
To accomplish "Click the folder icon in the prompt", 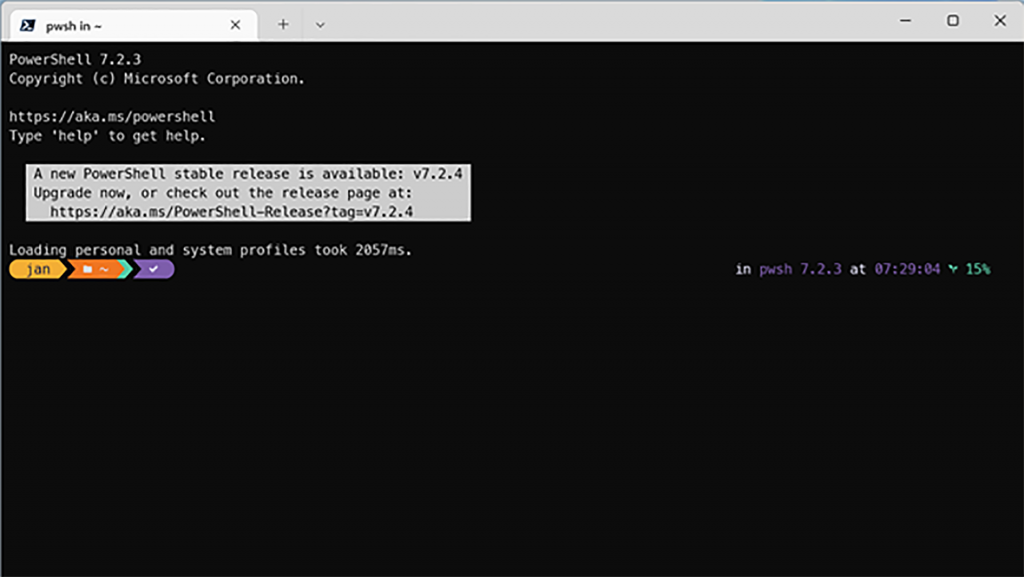I will tap(88, 268).
